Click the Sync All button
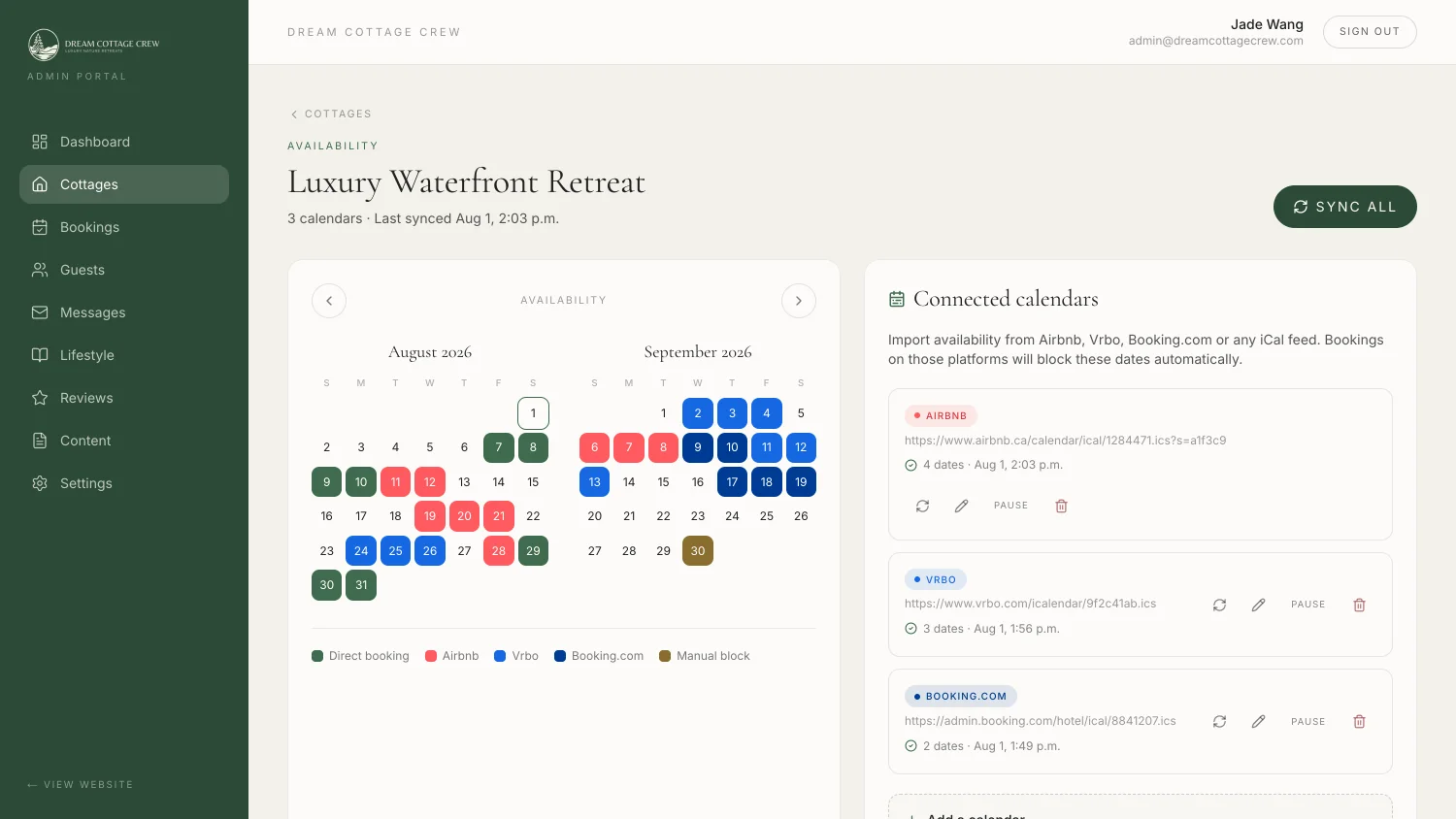Viewport: 1456px width, 819px height. click(1344, 207)
